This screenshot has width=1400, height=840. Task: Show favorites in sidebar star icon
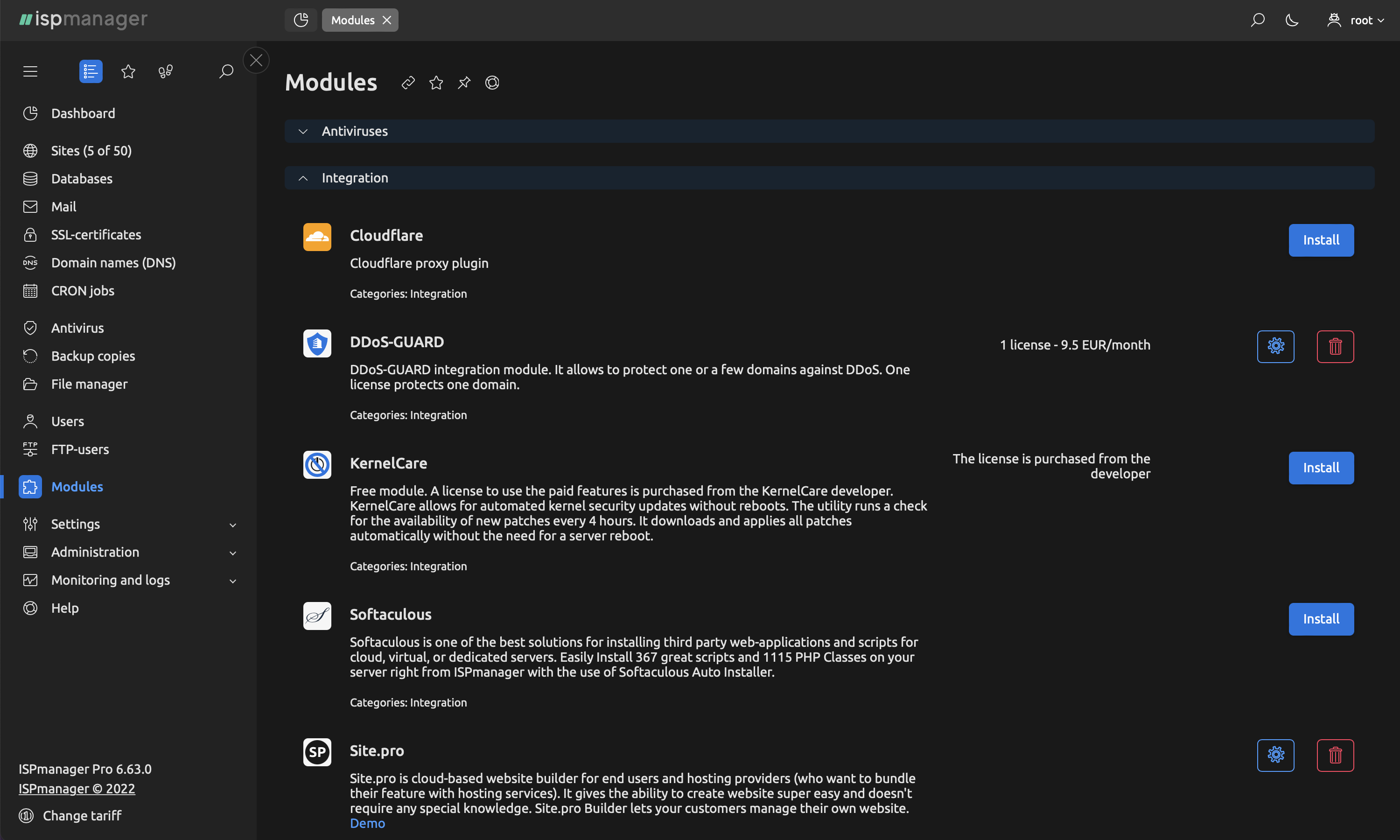128,71
